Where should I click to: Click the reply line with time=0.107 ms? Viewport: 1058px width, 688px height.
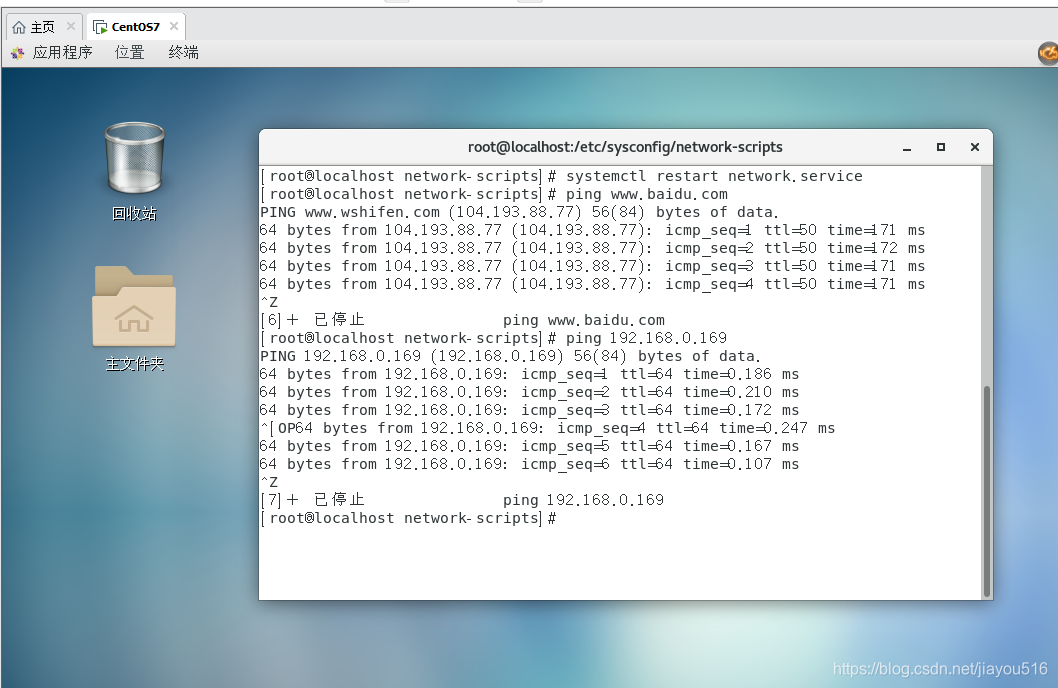point(530,464)
